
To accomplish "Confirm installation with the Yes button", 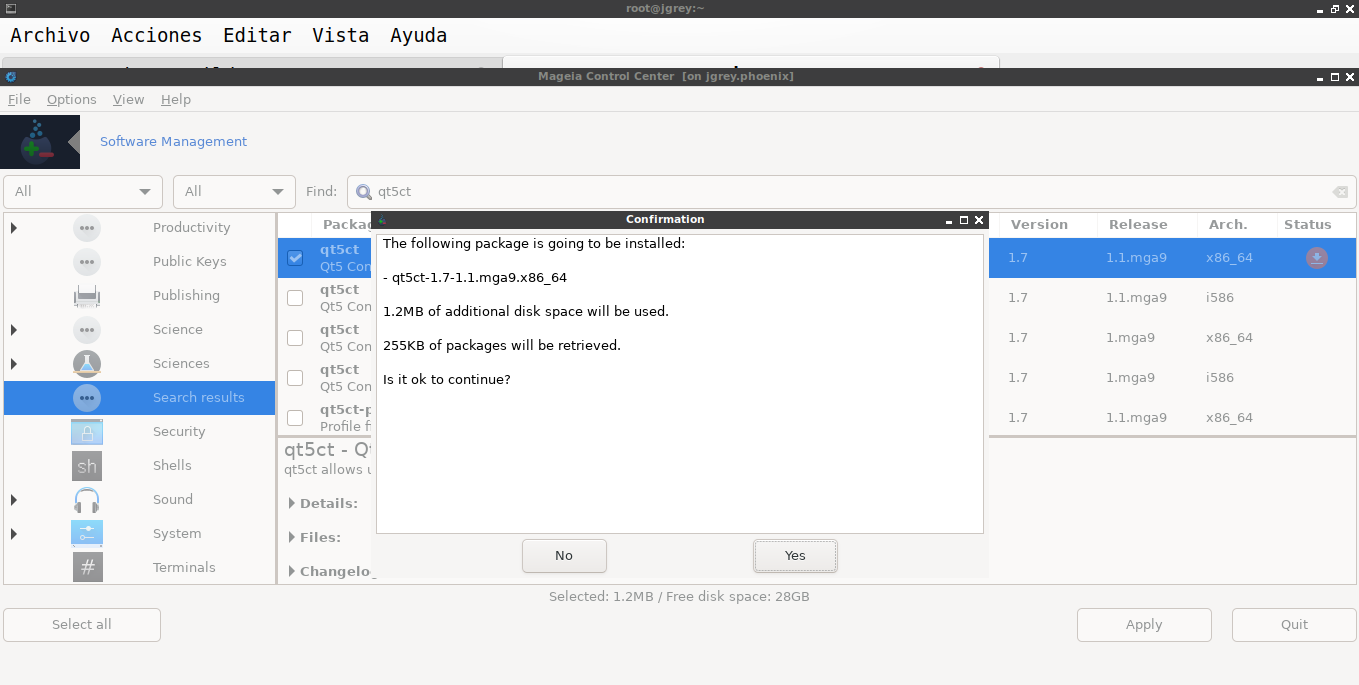I will tap(795, 556).
